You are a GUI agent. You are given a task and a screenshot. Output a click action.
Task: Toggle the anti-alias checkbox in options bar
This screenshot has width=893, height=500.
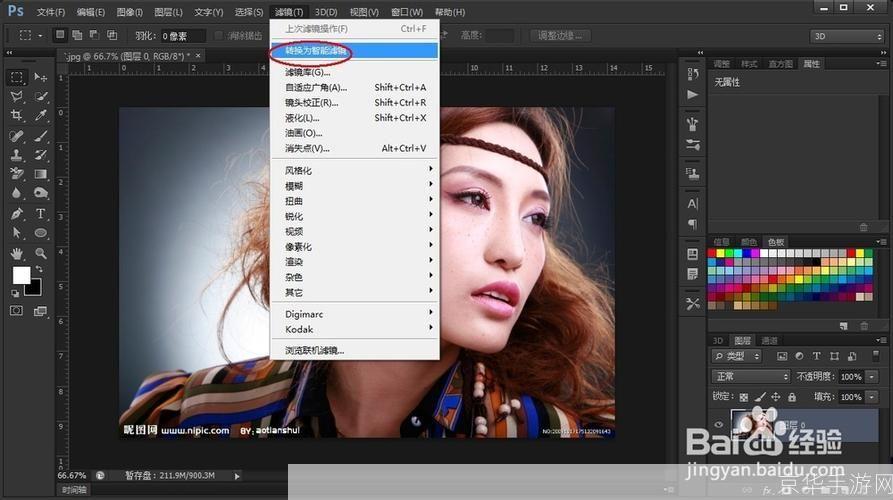tap(219, 35)
